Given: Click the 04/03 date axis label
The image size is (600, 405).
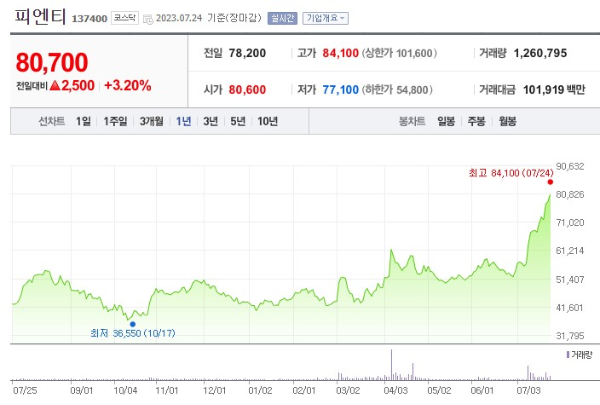Looking at the screenshot, I should point(395,391).
